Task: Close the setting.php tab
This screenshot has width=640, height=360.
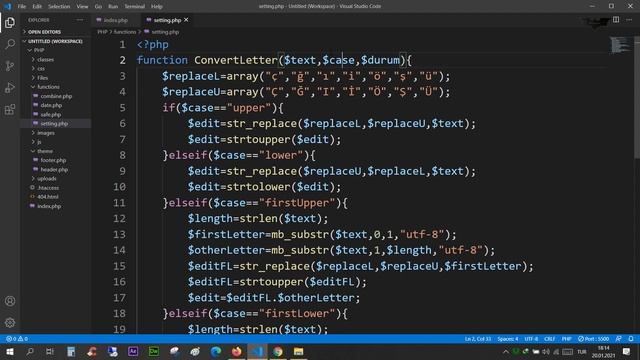Action: pos(186,20)
